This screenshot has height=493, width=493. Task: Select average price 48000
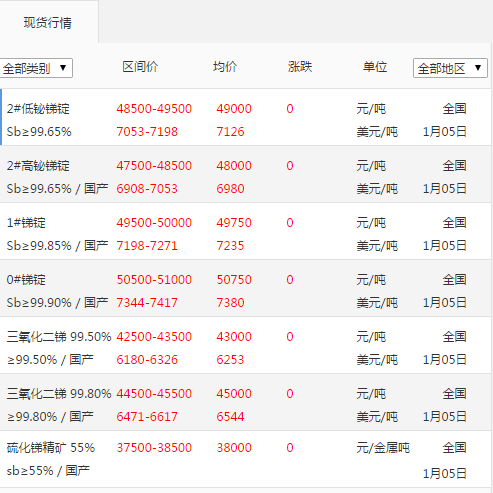pos(234,166)
